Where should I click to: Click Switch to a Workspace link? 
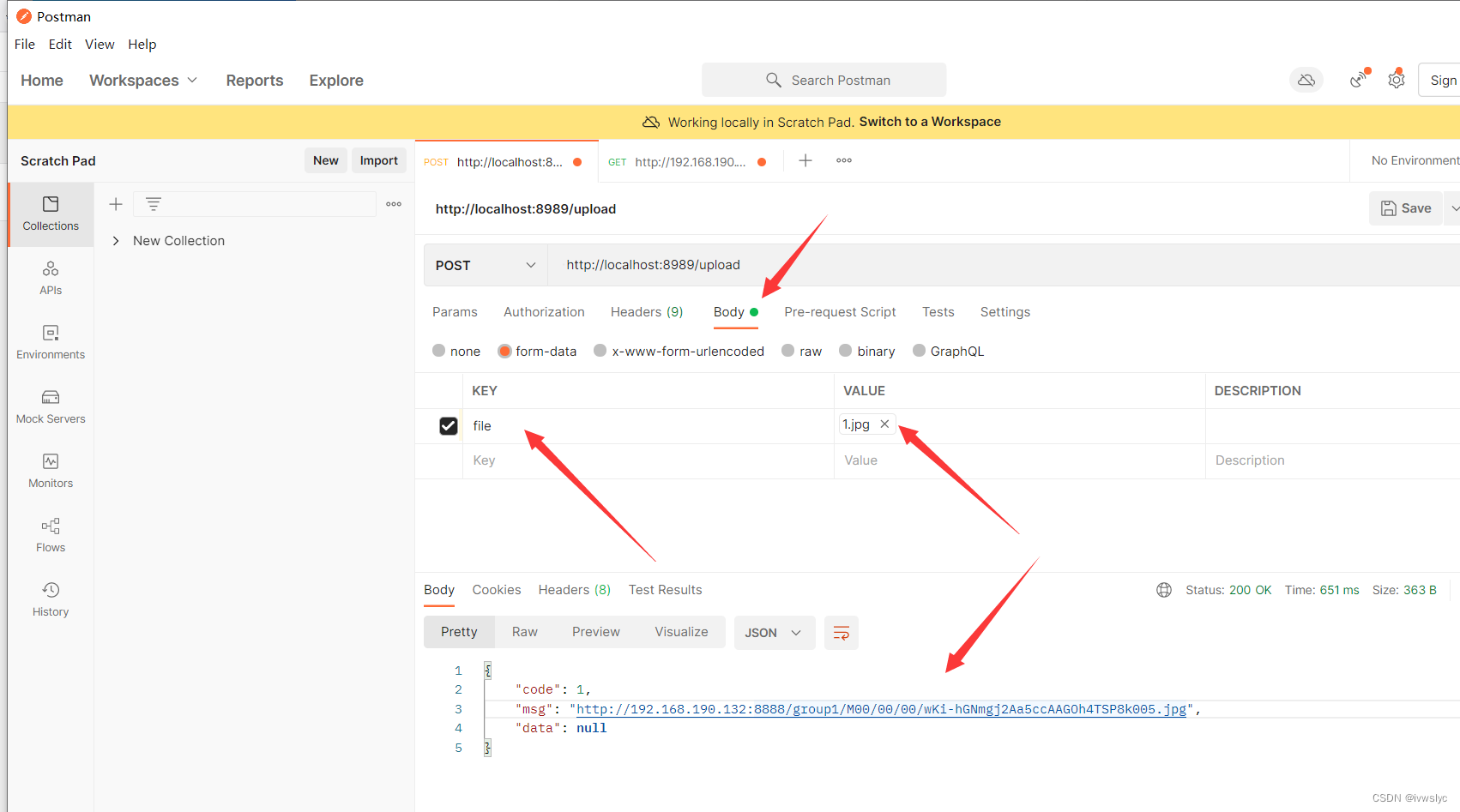click(x=930, y=122)
